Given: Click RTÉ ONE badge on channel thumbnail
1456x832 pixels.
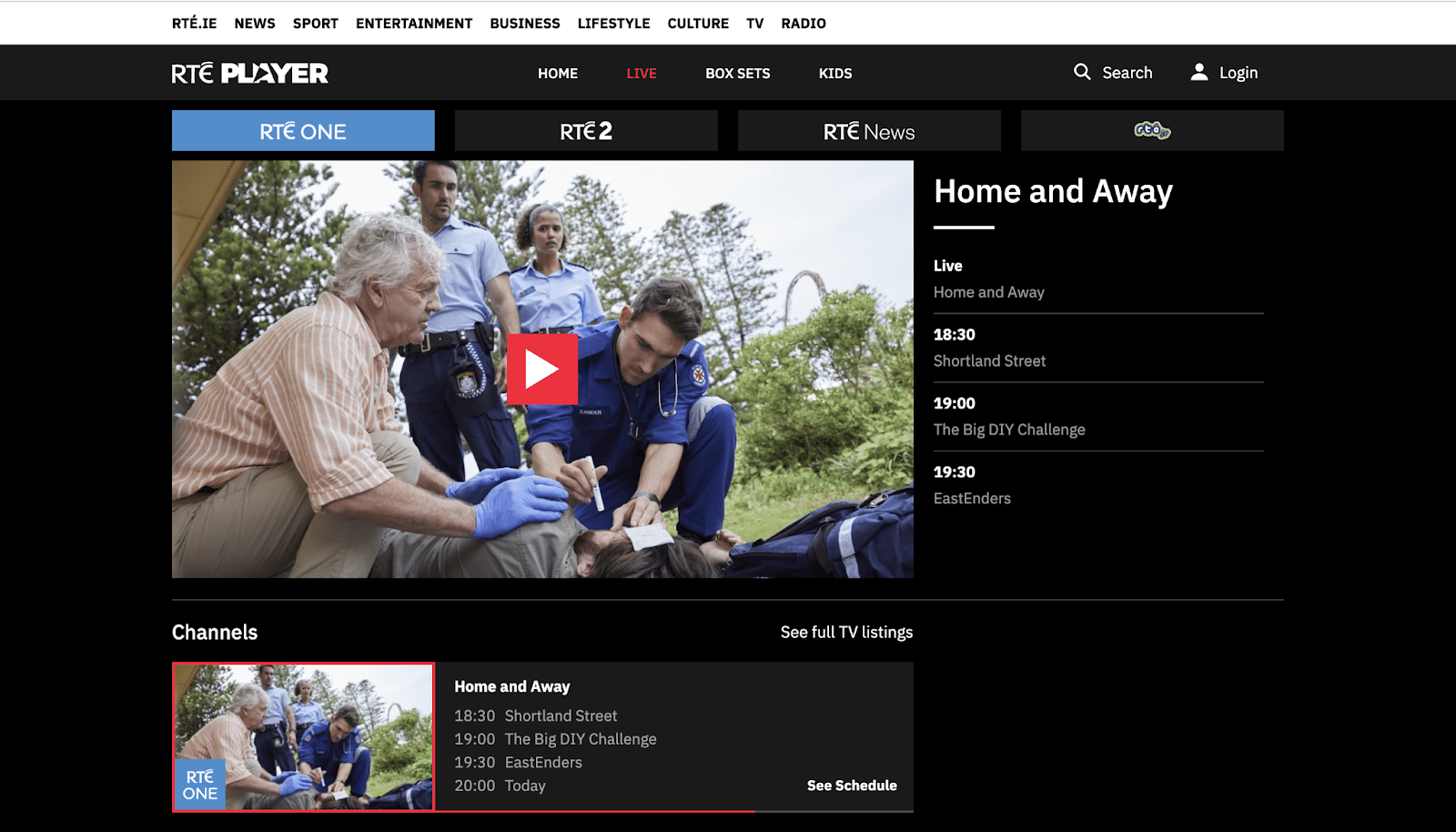Looking at the screenshot, I should coord(200,785).
